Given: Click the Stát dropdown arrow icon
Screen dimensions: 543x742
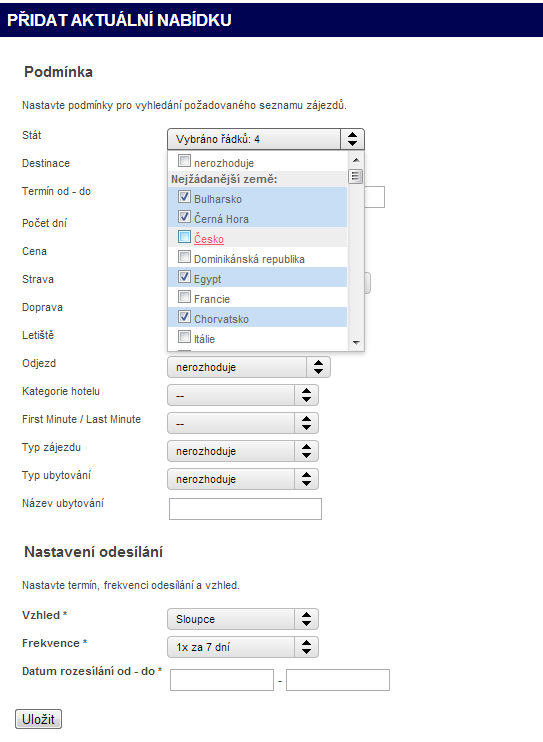Looking at the screenshot, I should point(352,139).
